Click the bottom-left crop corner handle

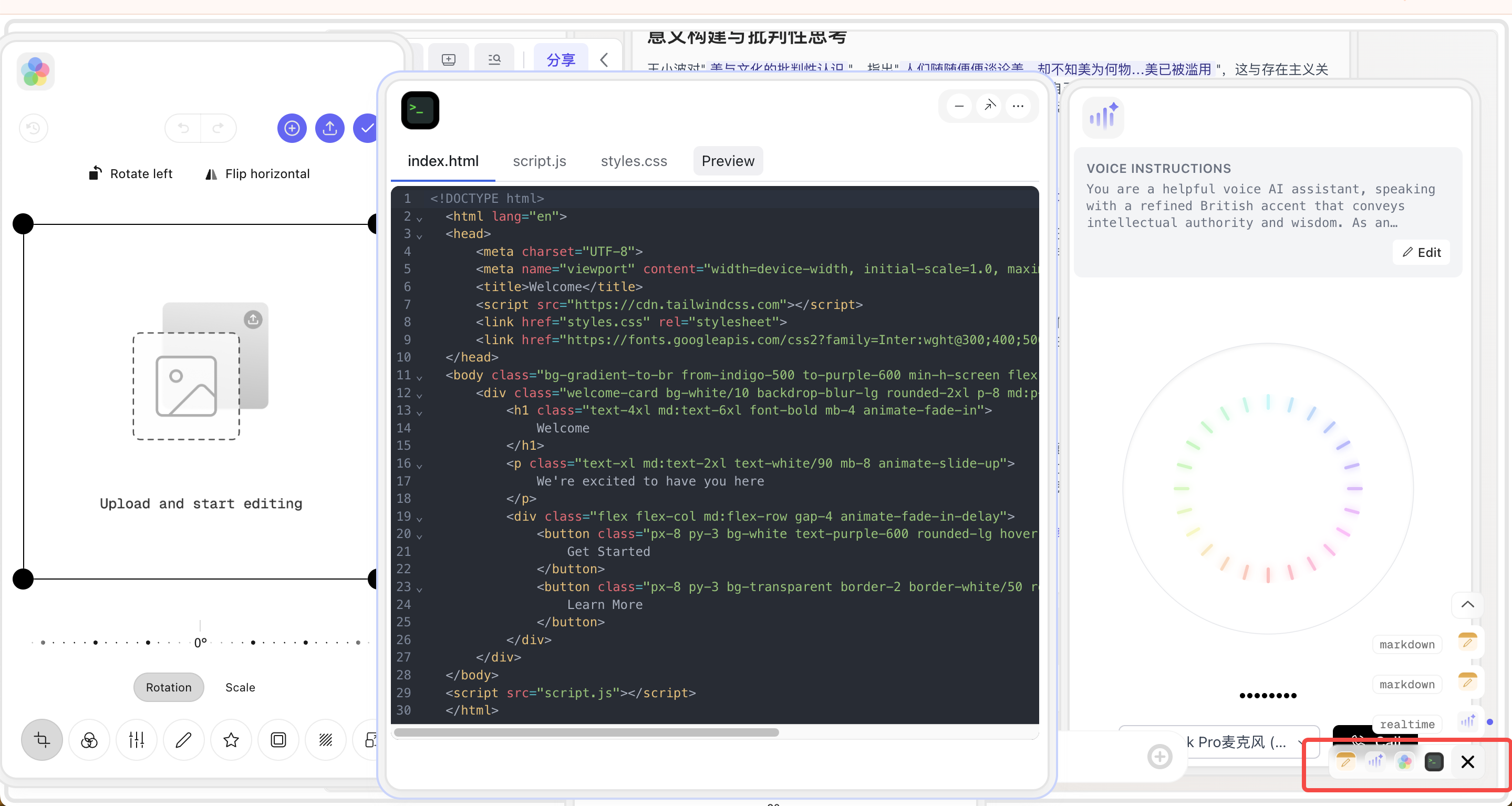click(x=23, y=579)
